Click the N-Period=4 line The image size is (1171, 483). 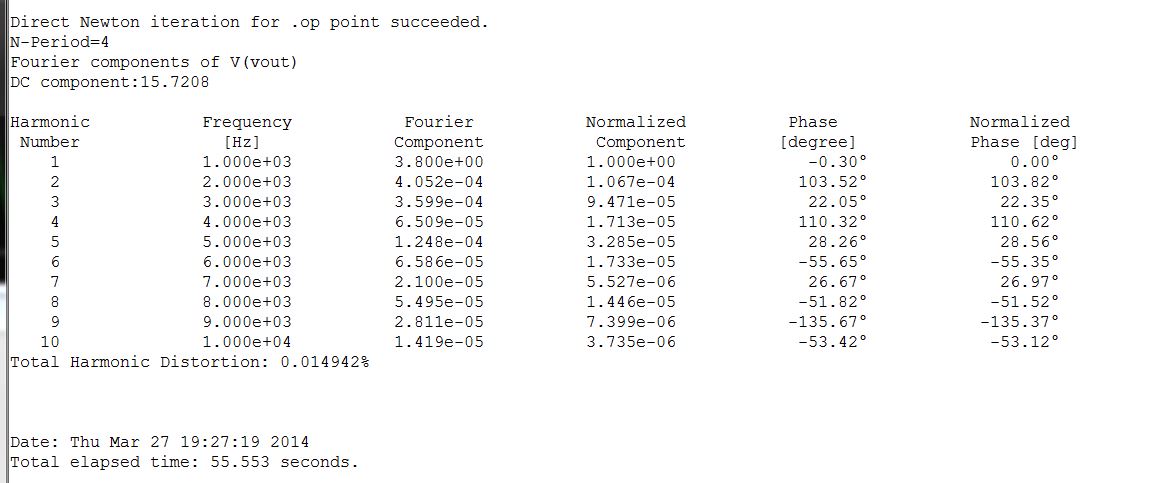(60, 42)
